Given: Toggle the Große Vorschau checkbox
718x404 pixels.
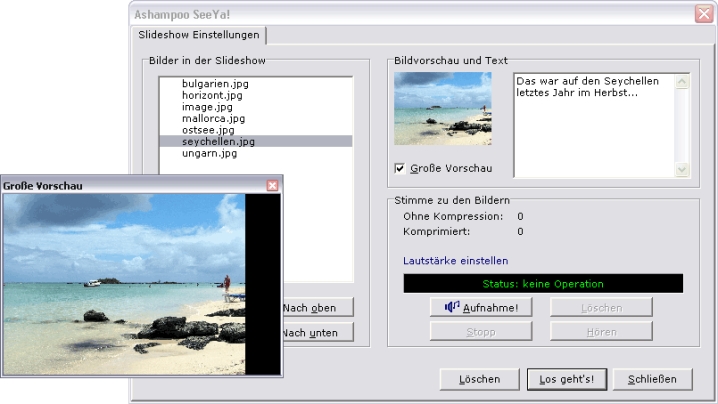Looking at the screenshot, I should 400,168.
